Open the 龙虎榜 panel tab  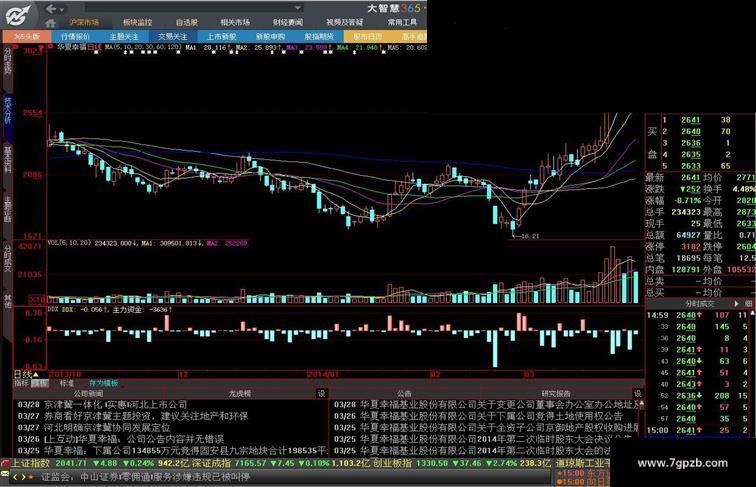pyautogui.click(x=240, y=394)
